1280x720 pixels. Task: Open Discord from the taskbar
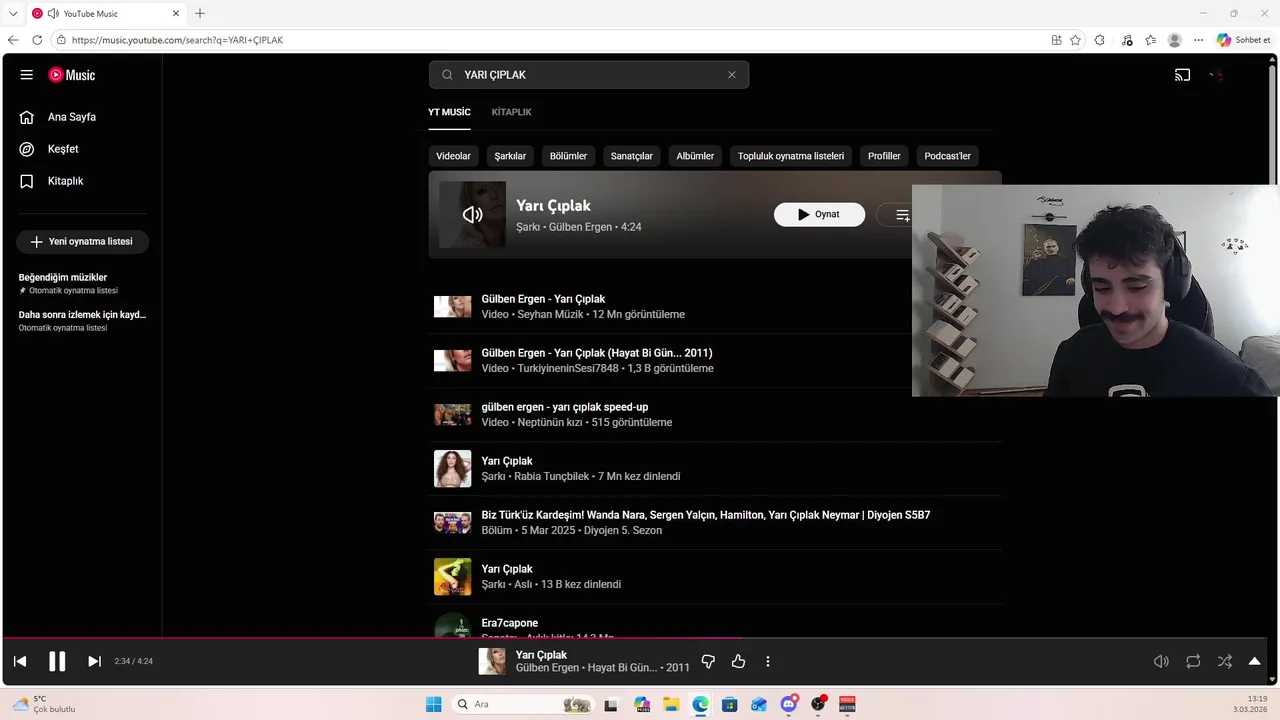point(789,704)
